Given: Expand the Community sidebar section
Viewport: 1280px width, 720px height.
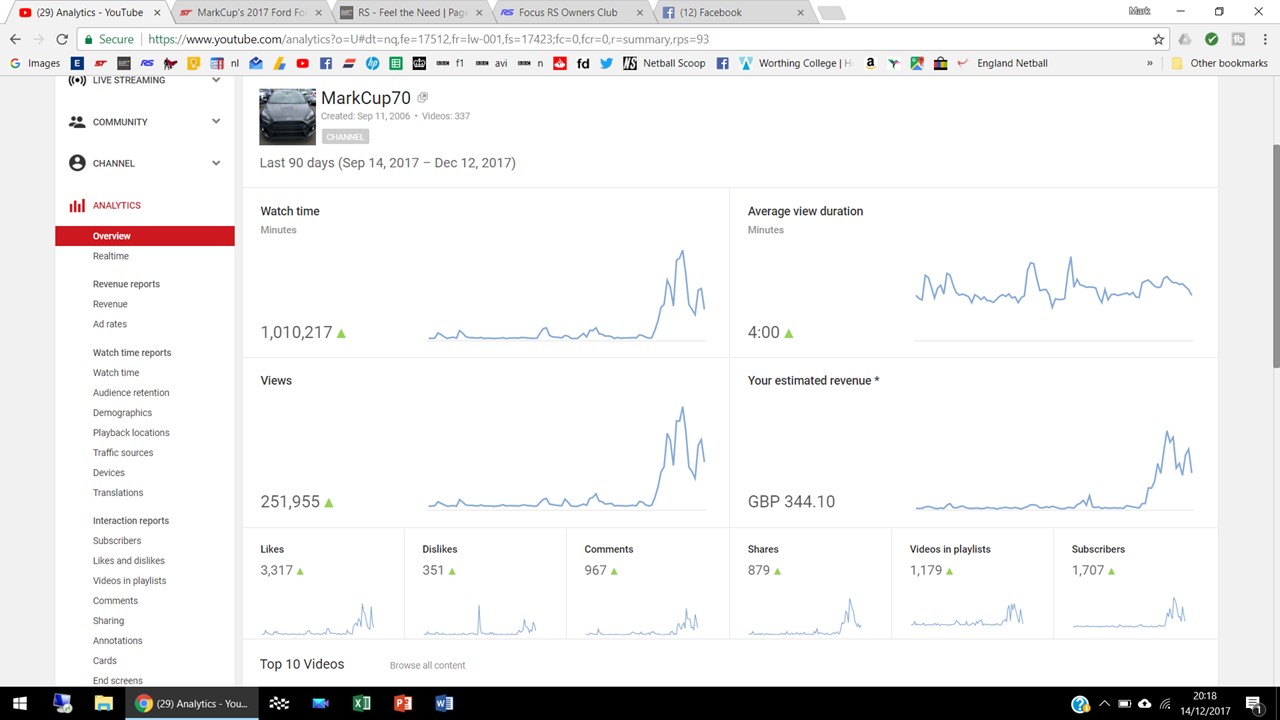Looking at the screenshot, I should pos(216,122).
